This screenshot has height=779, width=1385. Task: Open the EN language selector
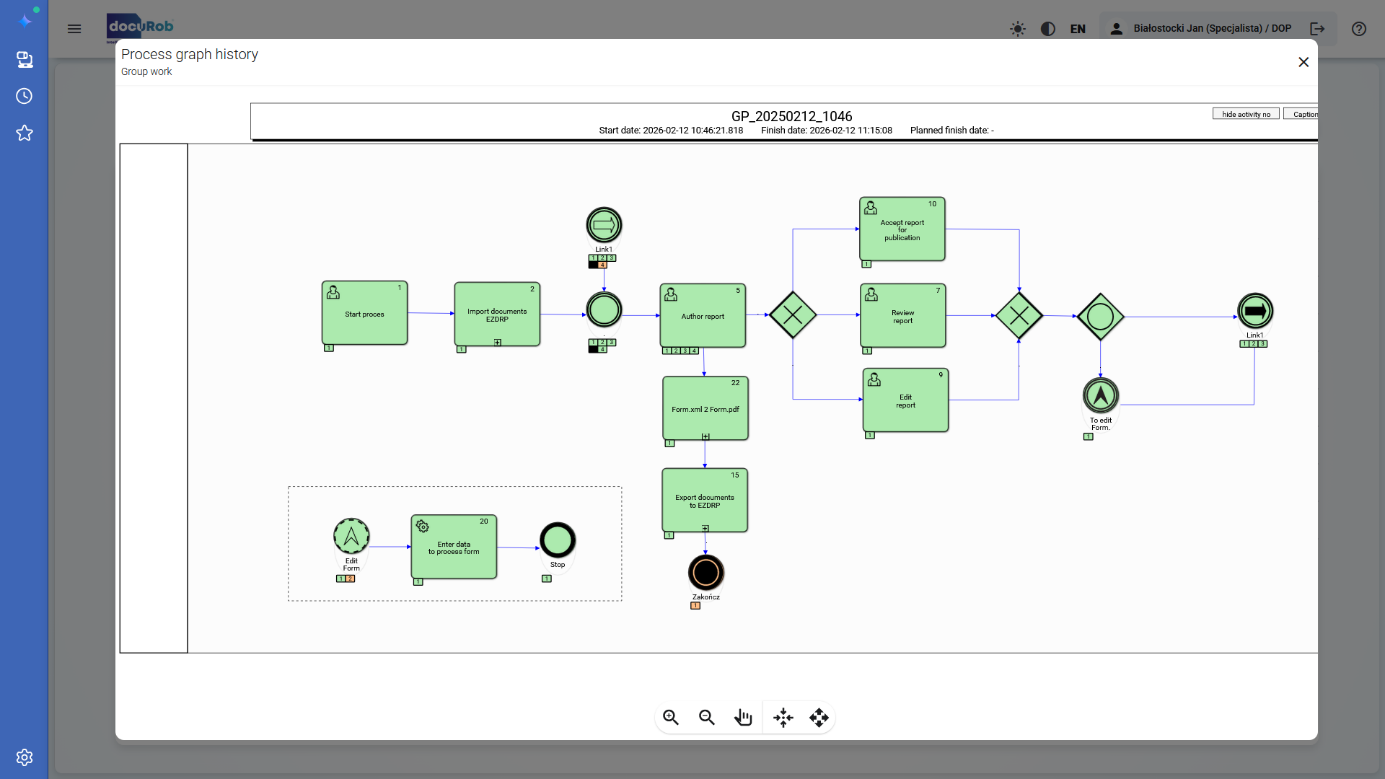click(x=1077, y=28)
